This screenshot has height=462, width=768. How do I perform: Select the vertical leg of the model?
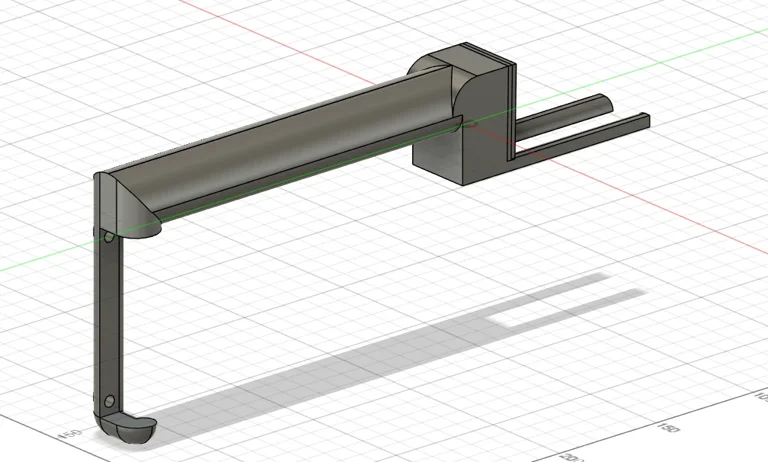click(108, 320)
